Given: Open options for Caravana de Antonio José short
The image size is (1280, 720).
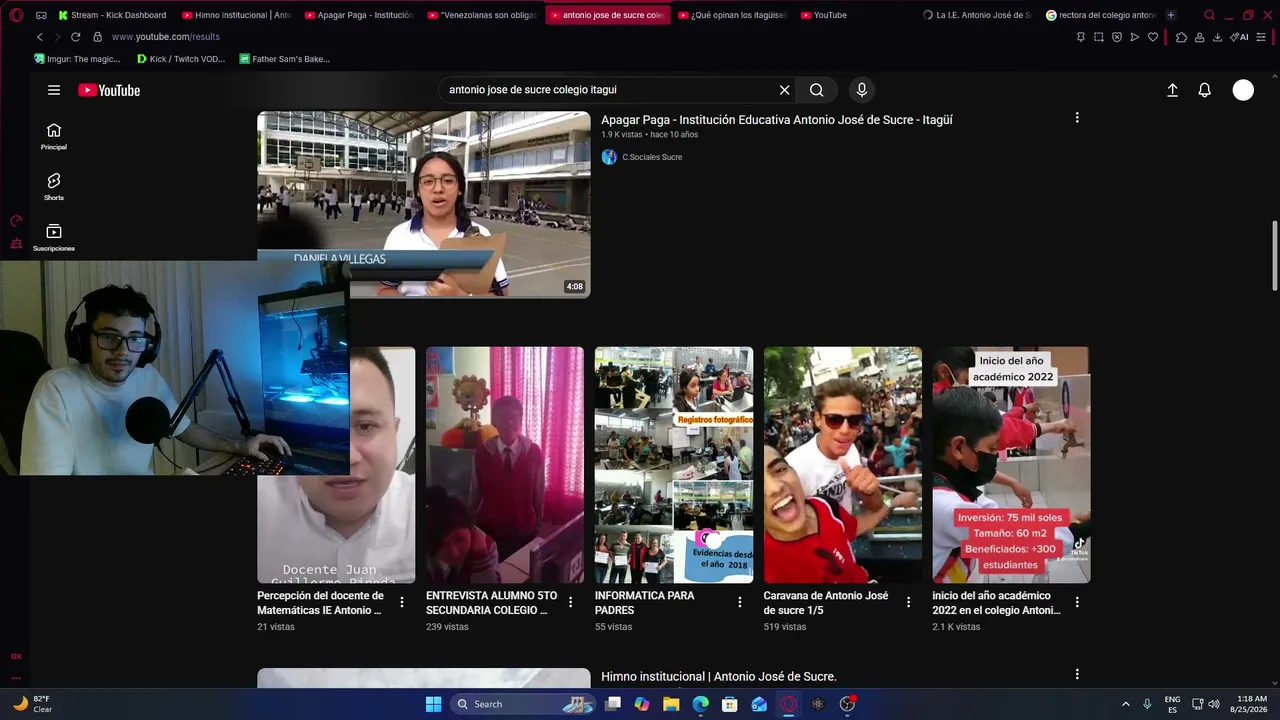Looking at the screenshot, I should (x=909, y=602).
